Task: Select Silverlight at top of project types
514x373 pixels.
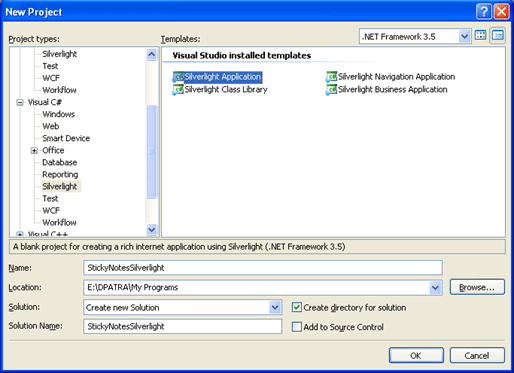Action: (60, 54)
